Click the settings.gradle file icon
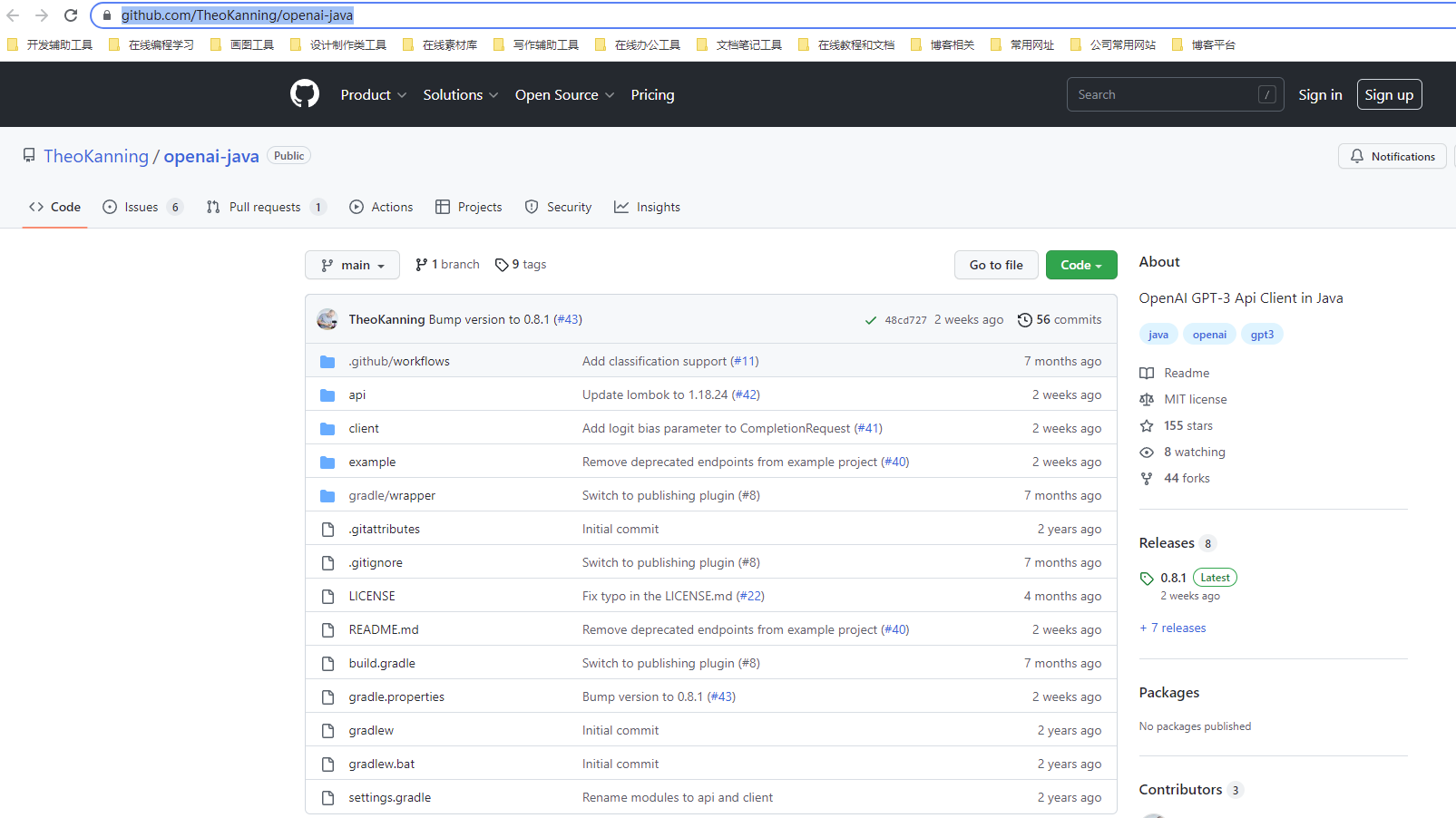This screenshot has width=1456, height=818. click(327, 798)
